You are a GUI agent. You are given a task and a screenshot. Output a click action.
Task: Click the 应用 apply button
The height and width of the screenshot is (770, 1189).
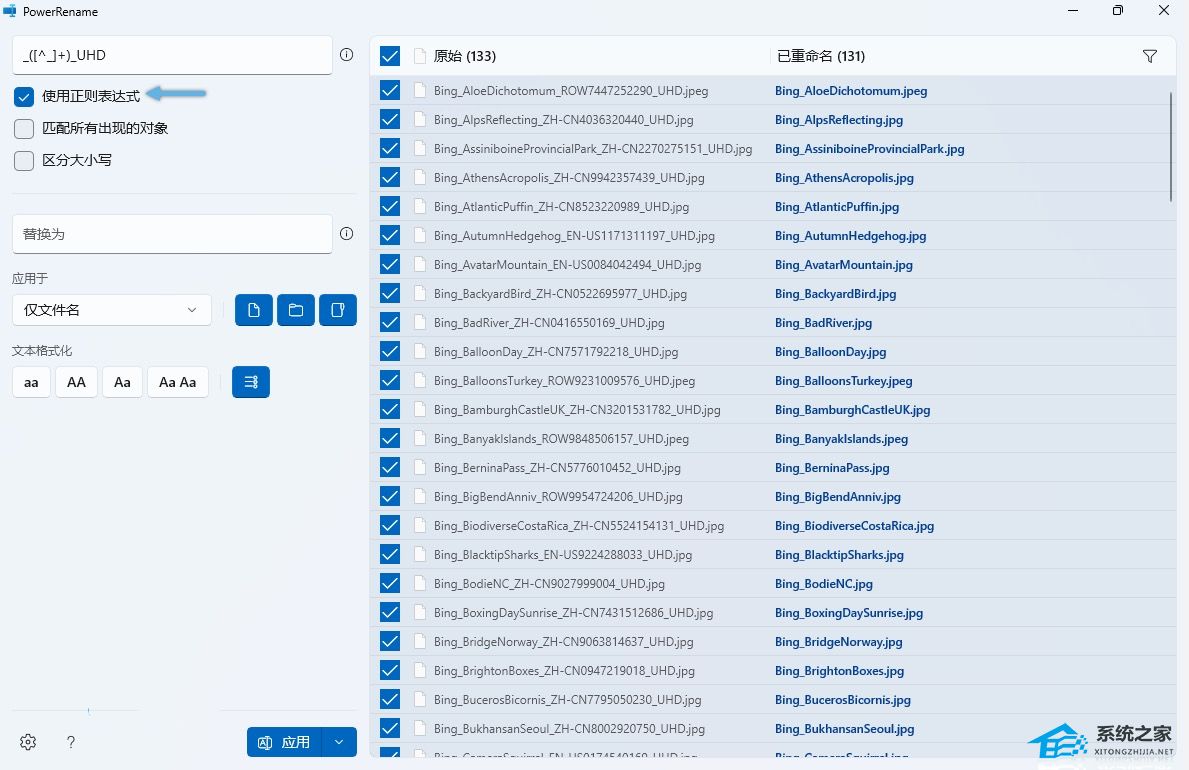click(x=284, y=742)
